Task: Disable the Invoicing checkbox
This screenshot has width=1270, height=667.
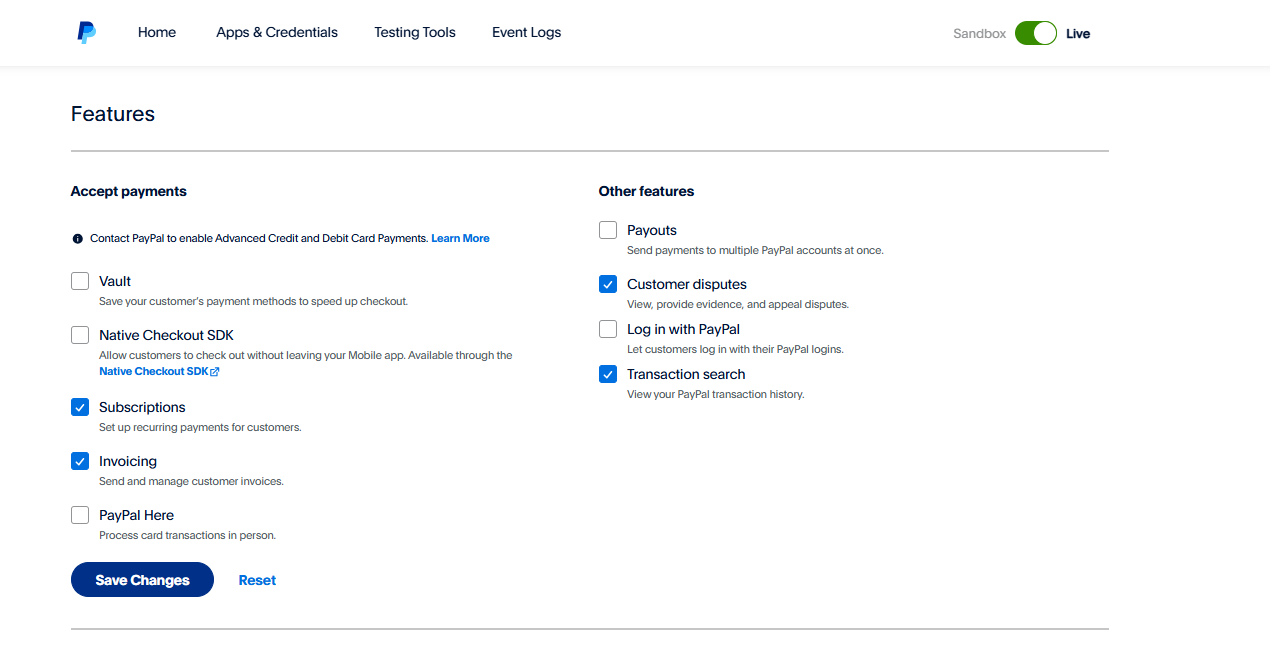Action: 80,461
